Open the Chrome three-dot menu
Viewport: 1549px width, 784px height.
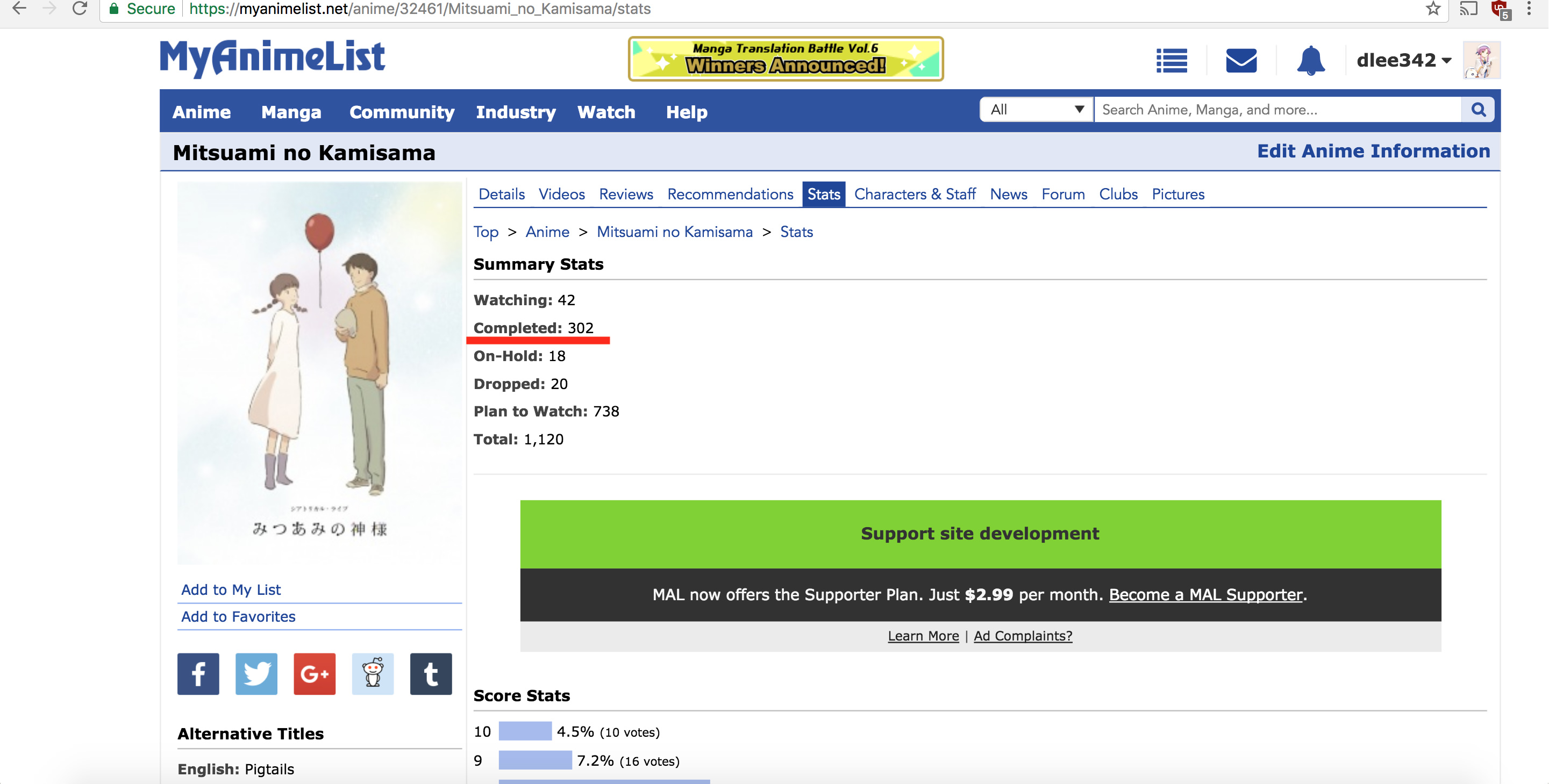tap(1529, 9)
